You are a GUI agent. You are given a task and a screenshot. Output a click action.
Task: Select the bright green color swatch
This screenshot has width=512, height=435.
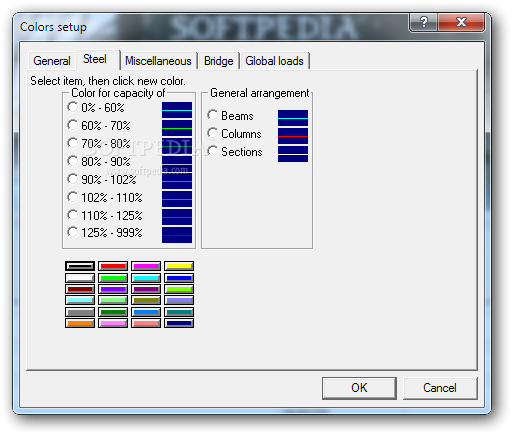[x=113, y=278]
